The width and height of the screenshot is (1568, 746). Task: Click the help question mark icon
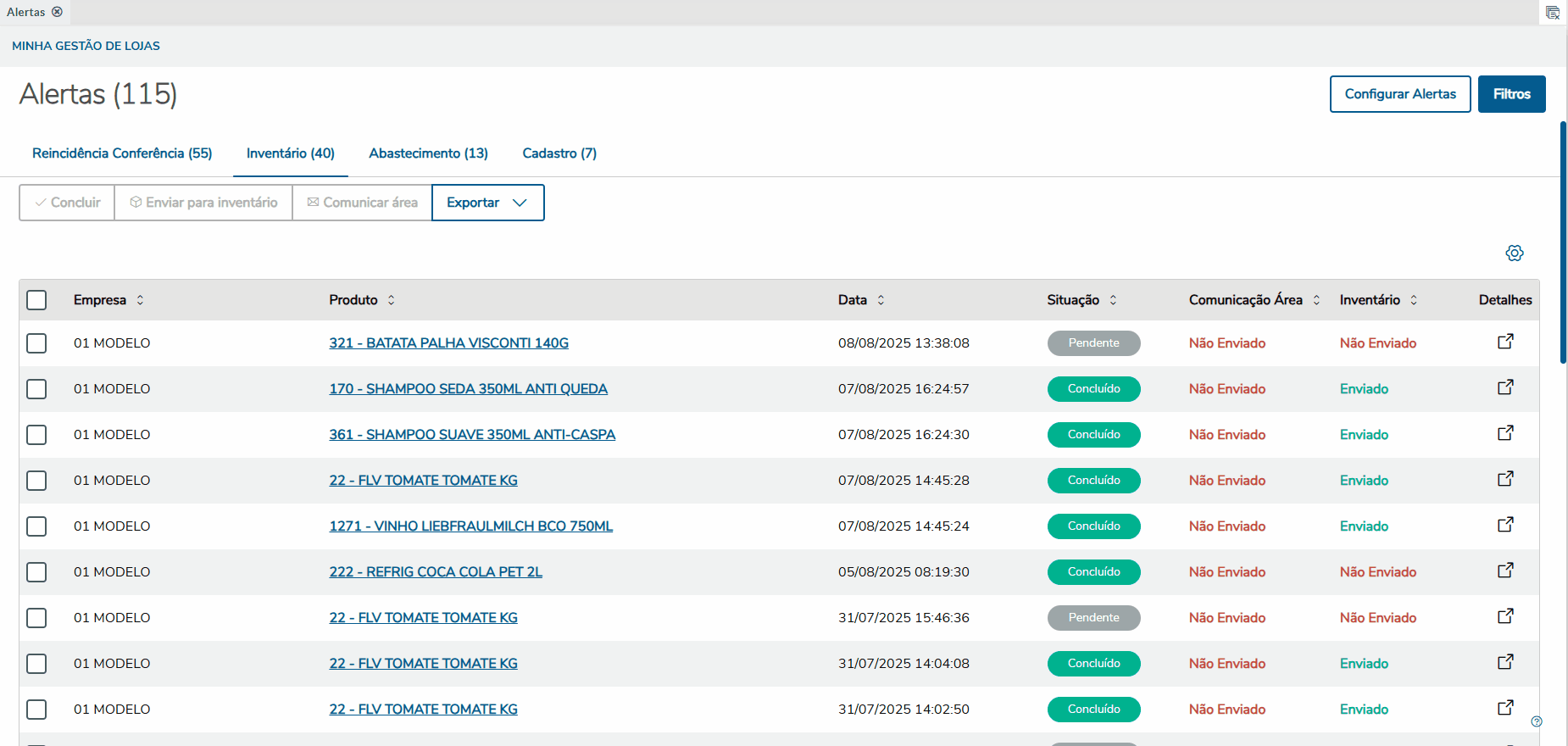pyautogui.click(x=1537, y=721)
